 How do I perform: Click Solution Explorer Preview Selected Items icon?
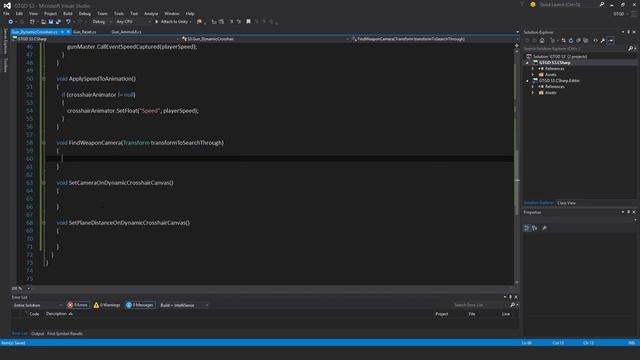(x=611, y=40)
